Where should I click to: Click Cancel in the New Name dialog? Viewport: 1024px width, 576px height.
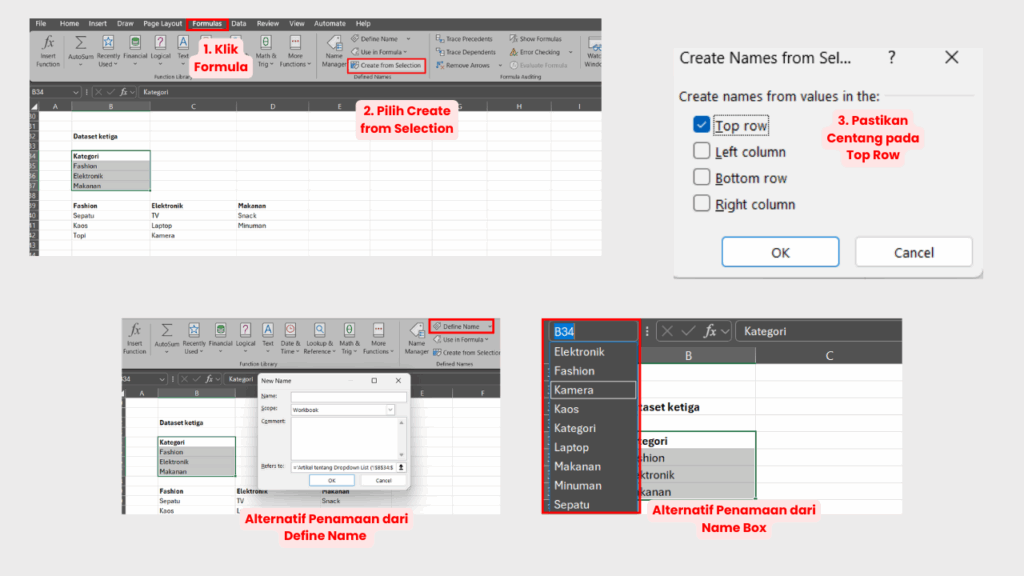pos(382,481)
